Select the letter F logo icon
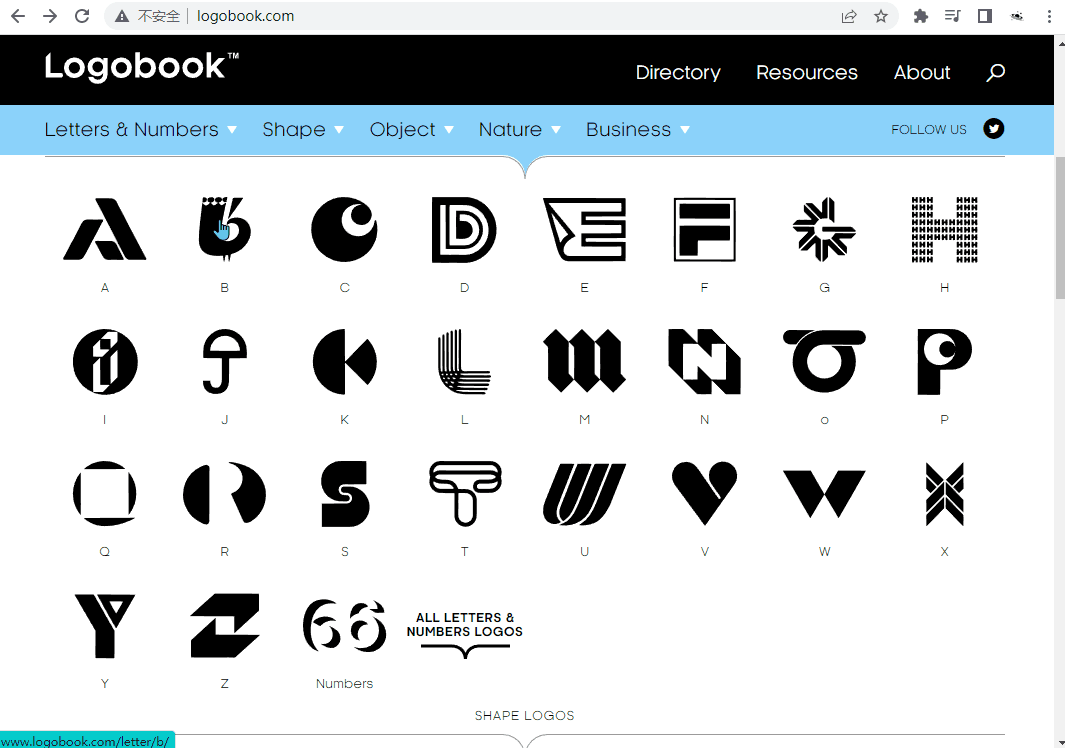Screen dimensions: 1065x748 point(704,230)
